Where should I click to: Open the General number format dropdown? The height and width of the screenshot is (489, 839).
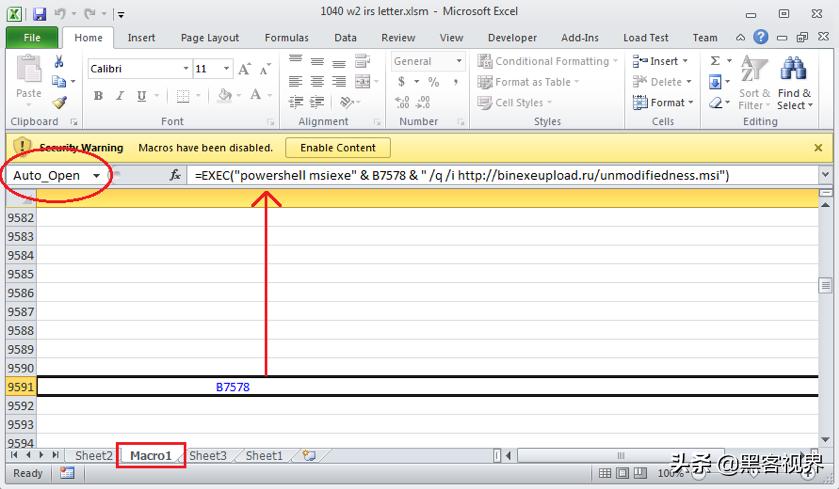click(459, 61)
